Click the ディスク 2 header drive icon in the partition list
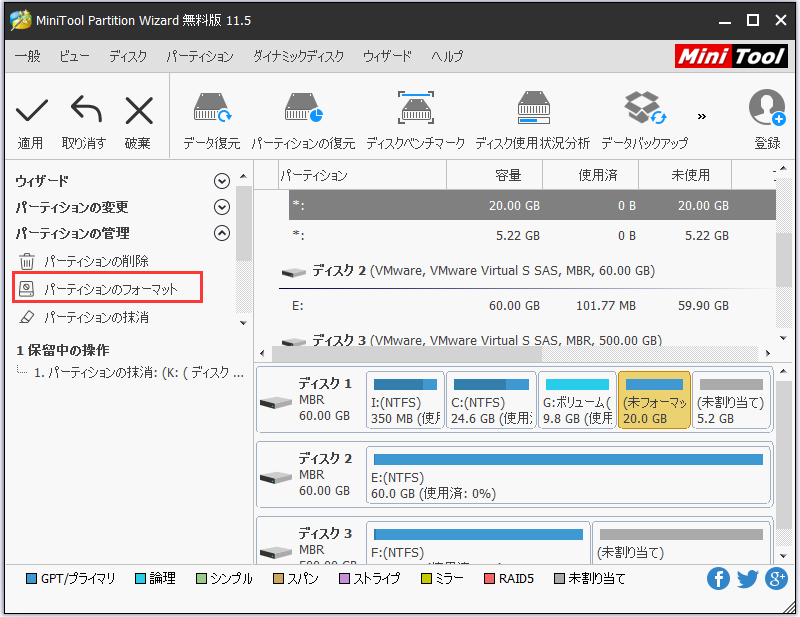Screen dimensions: 800x617 pyautogui.click(x=294, y=273)
